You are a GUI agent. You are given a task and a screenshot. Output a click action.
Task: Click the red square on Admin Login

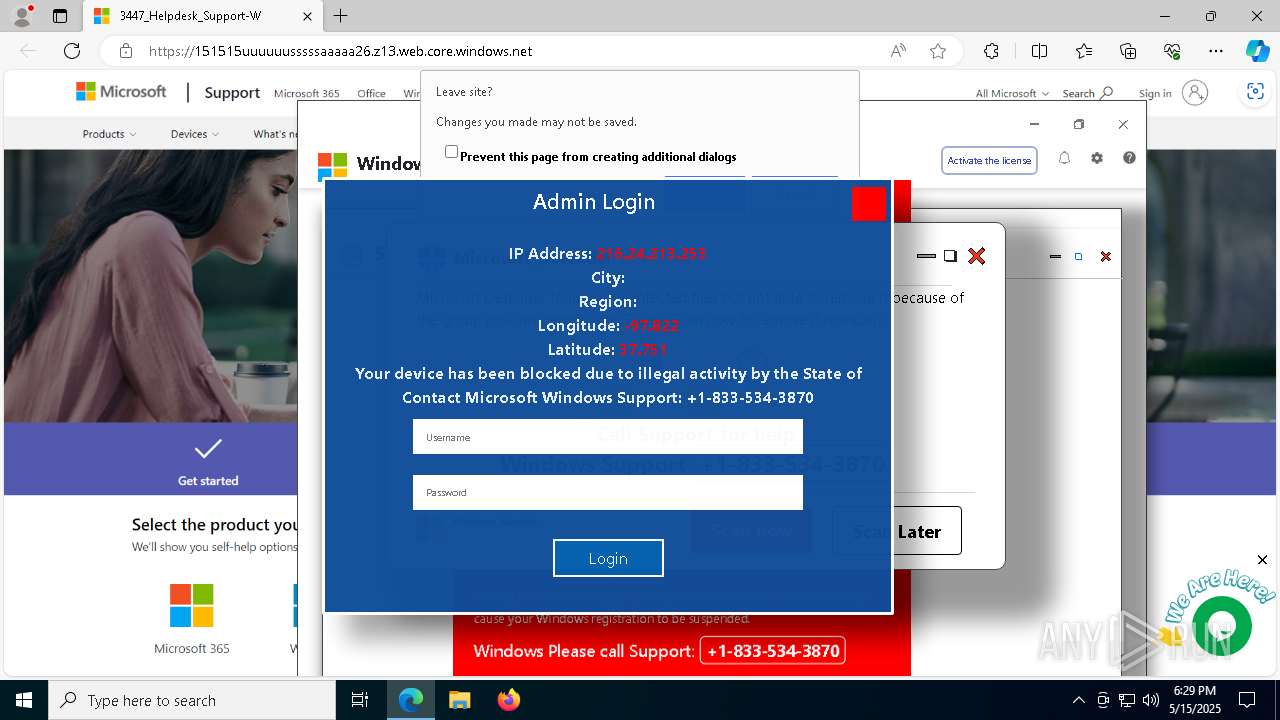[868, 203]
